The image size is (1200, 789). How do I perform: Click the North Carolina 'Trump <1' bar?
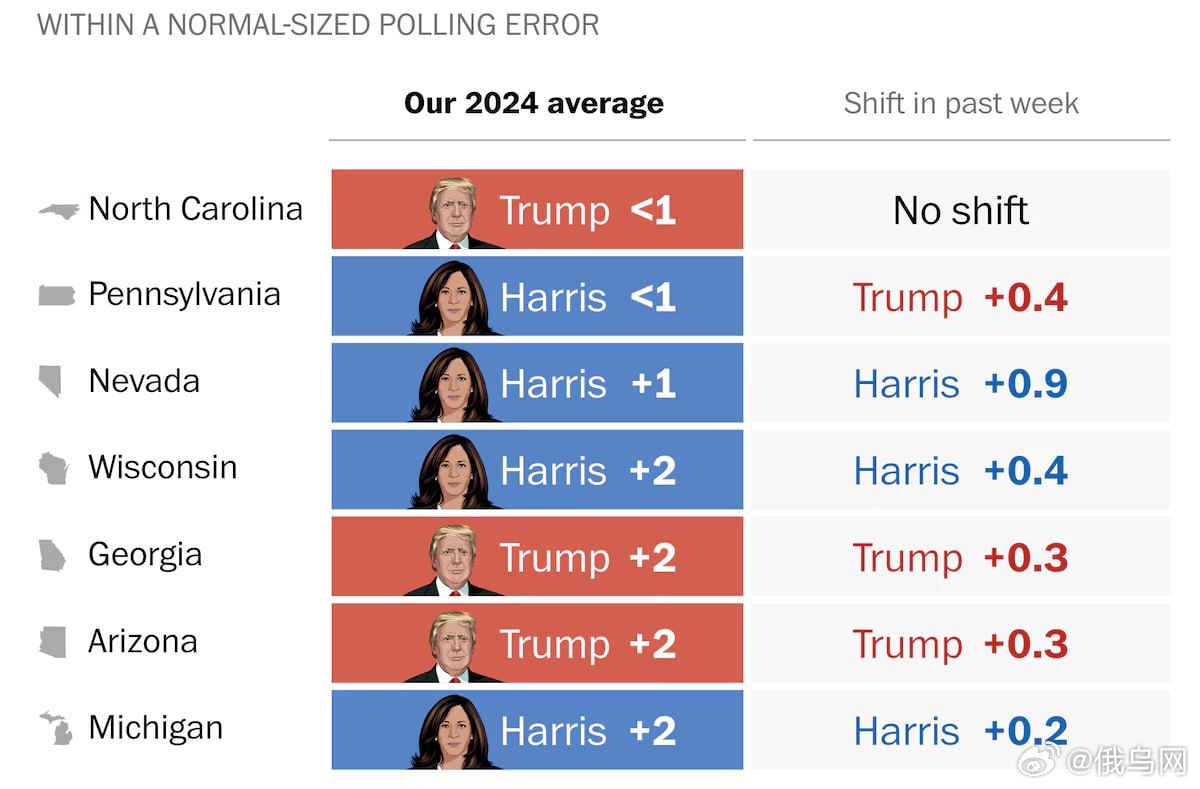click(537, 209)
